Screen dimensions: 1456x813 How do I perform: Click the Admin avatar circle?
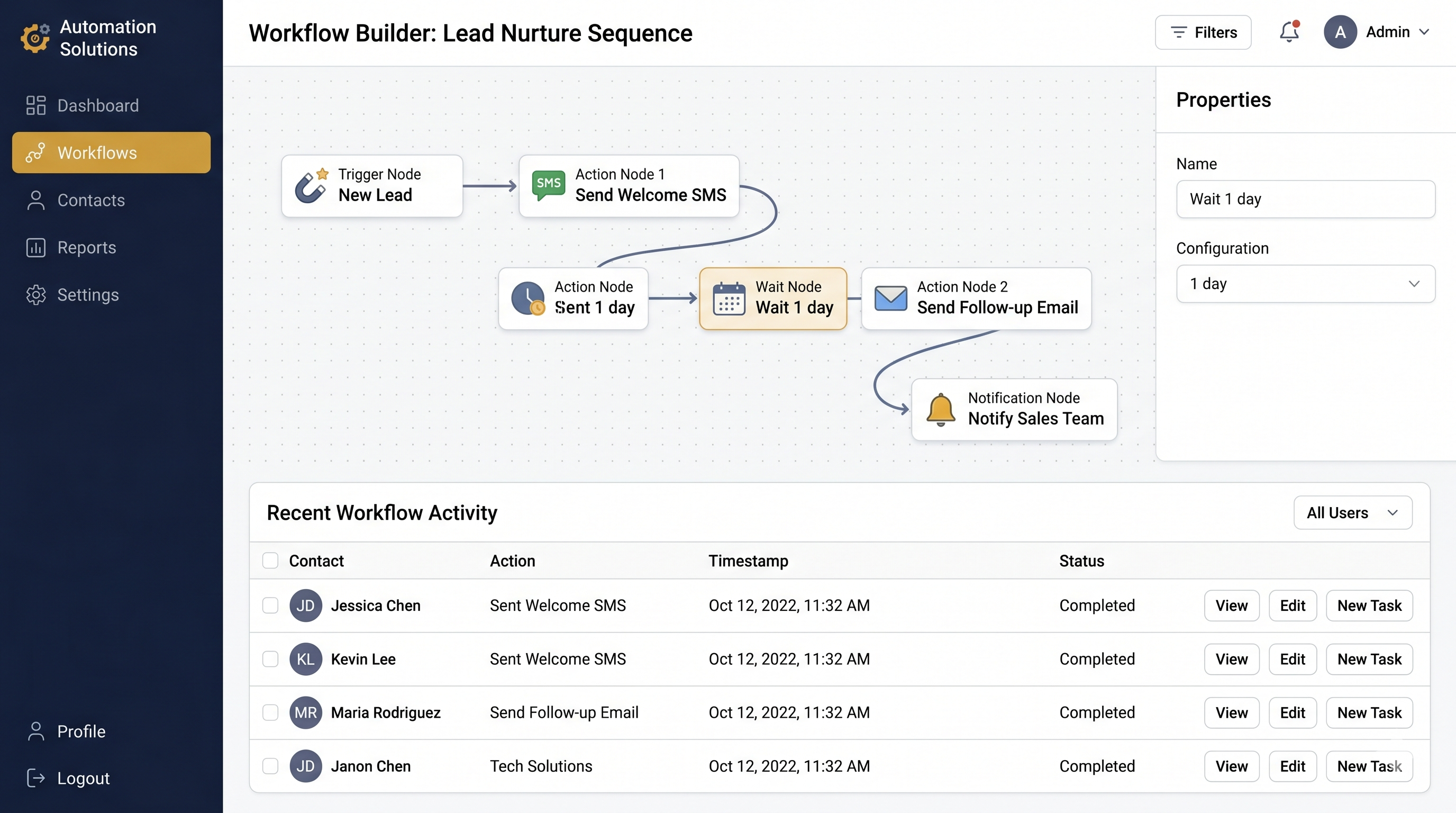[x=1340, y=32]
